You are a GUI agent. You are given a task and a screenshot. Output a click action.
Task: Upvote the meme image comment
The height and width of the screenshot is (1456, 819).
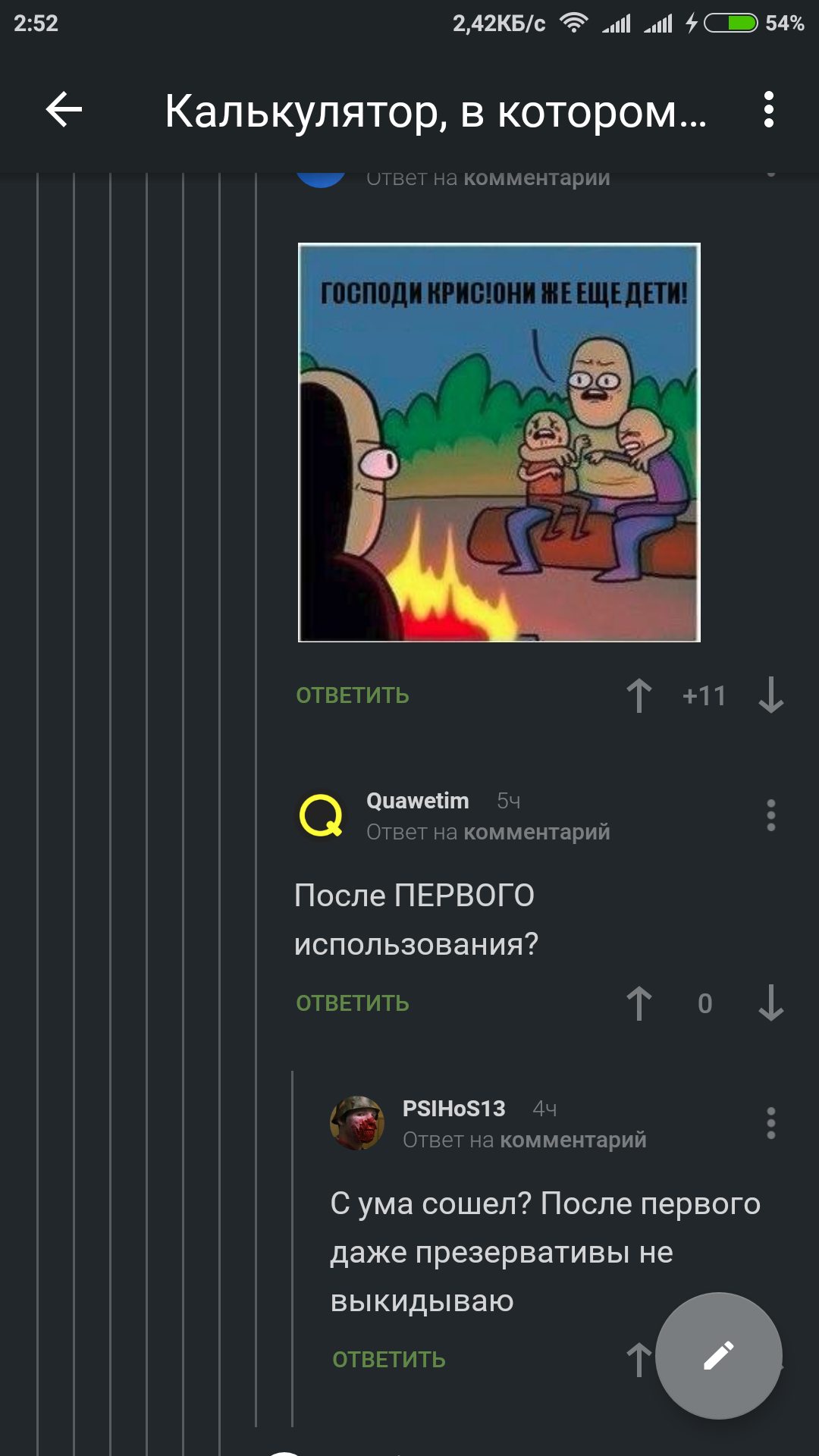pyautogui.click(x=639, y=695)
